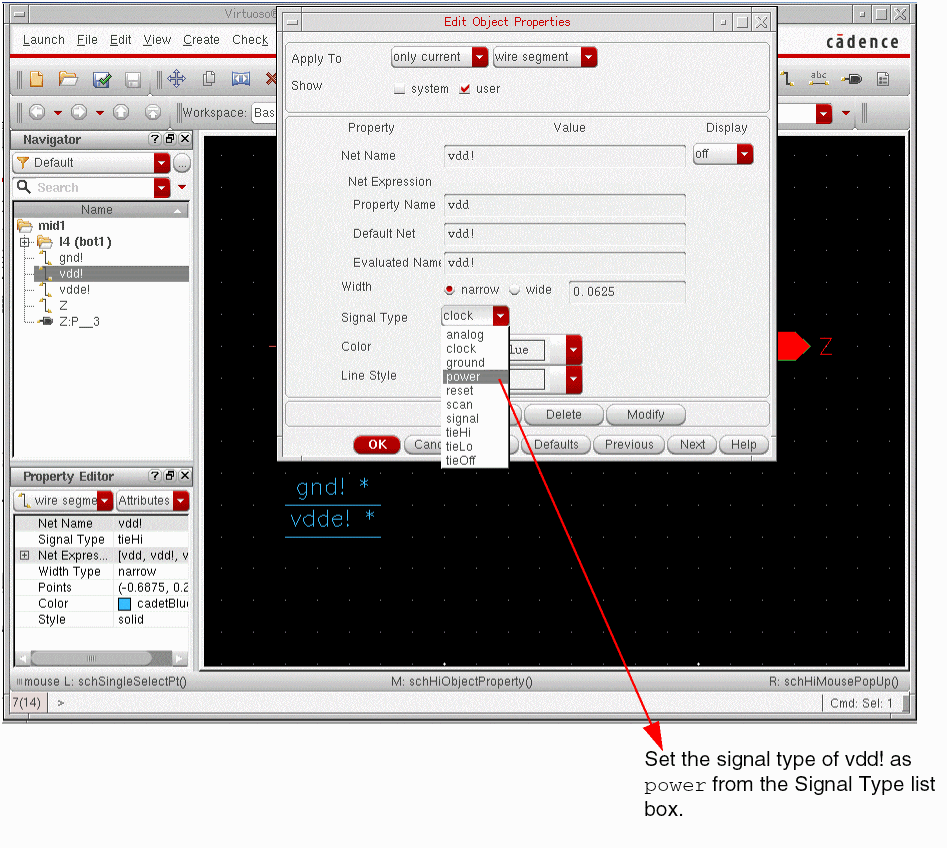Open the Edit menu

pos(120,40)
